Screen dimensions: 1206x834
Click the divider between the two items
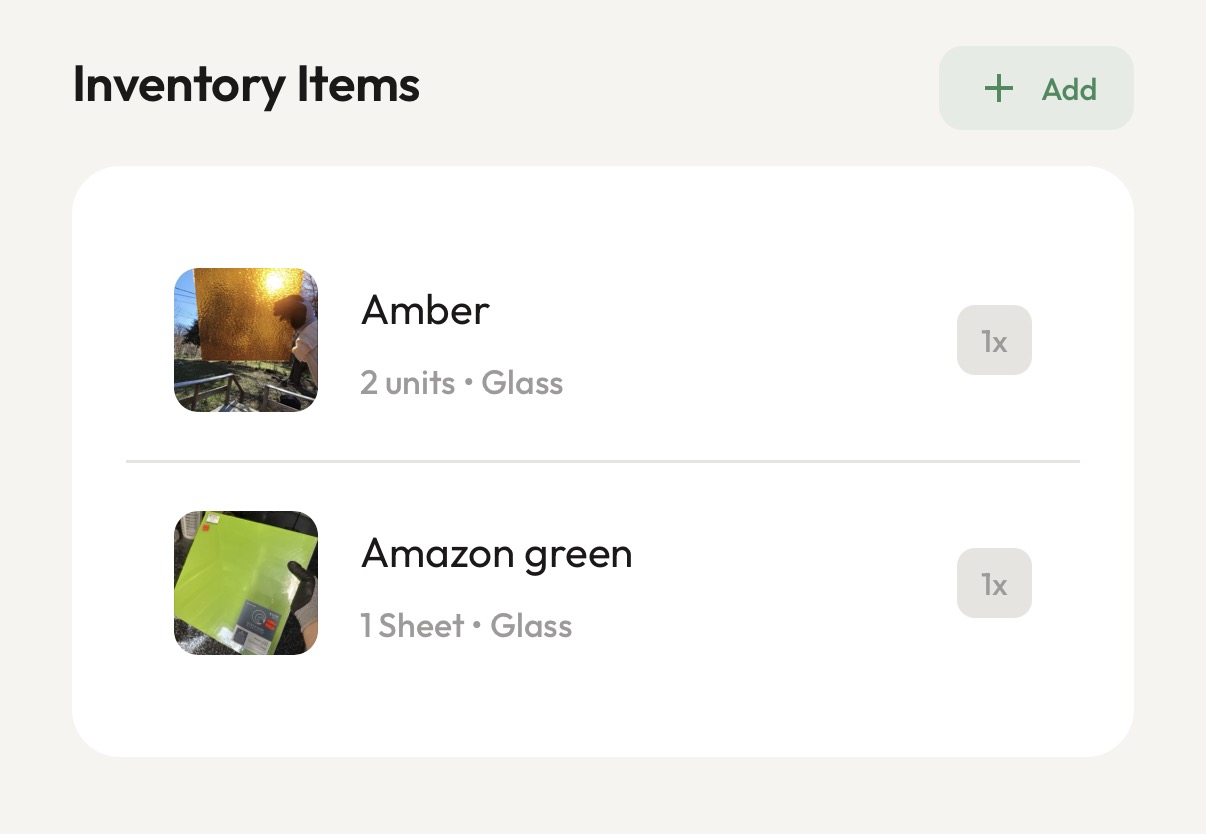tap(603, 461)
